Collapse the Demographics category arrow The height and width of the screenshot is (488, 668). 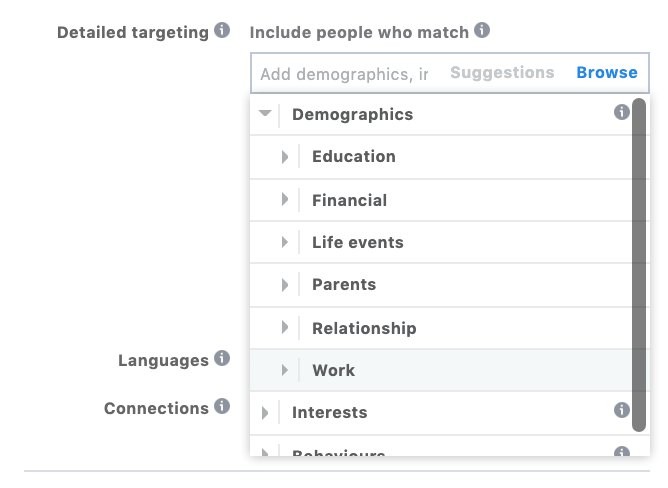[x=265, y=114]
